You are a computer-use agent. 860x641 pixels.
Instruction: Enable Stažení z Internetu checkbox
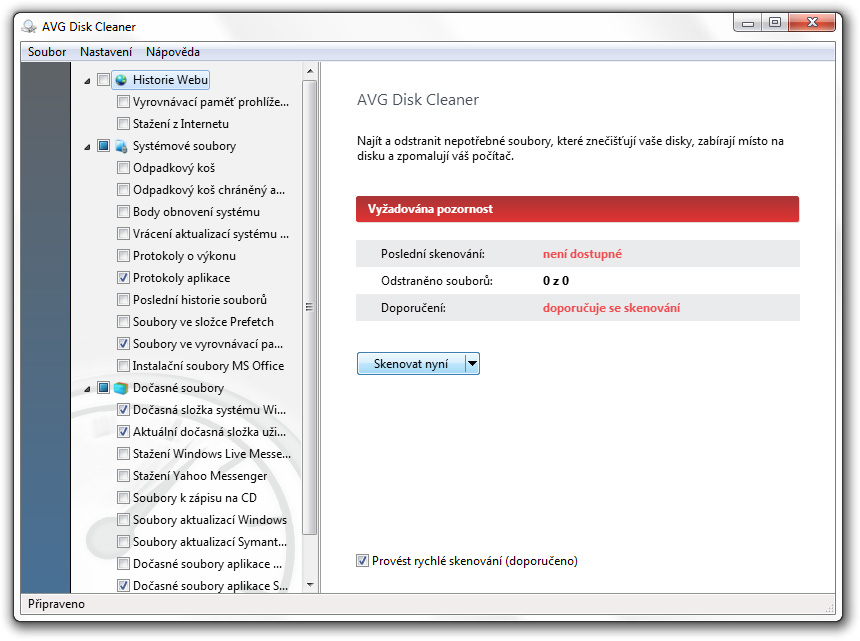123,124
